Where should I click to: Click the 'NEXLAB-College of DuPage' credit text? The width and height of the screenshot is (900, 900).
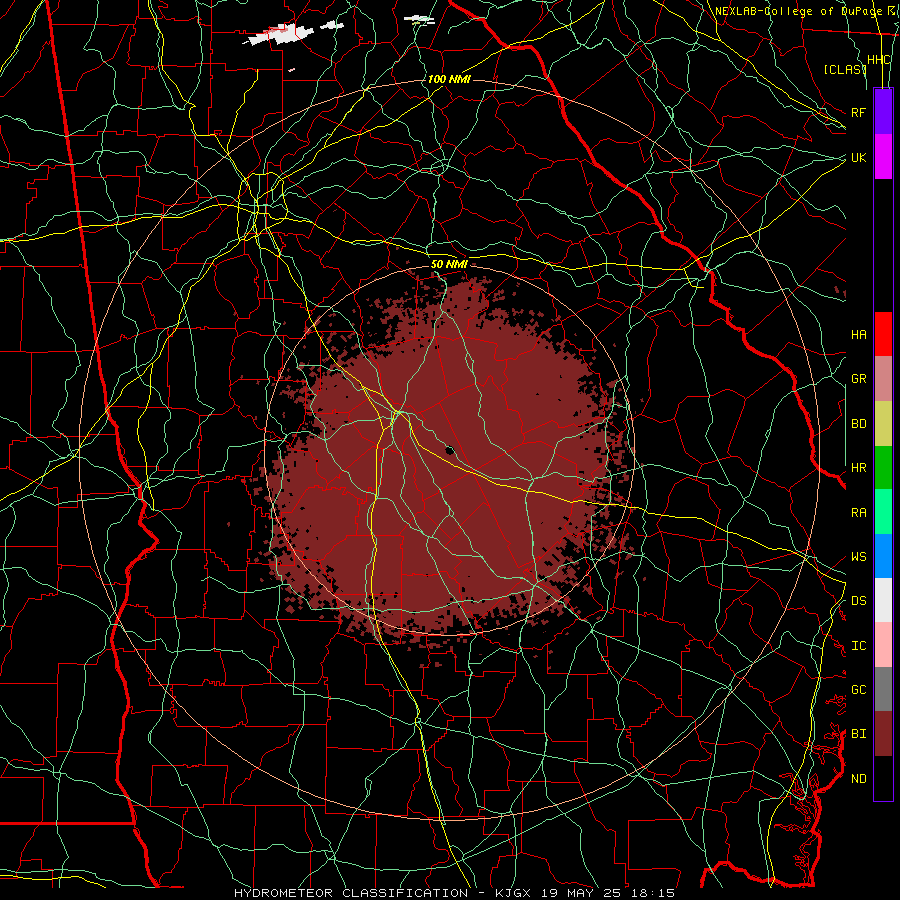(798, 11)
